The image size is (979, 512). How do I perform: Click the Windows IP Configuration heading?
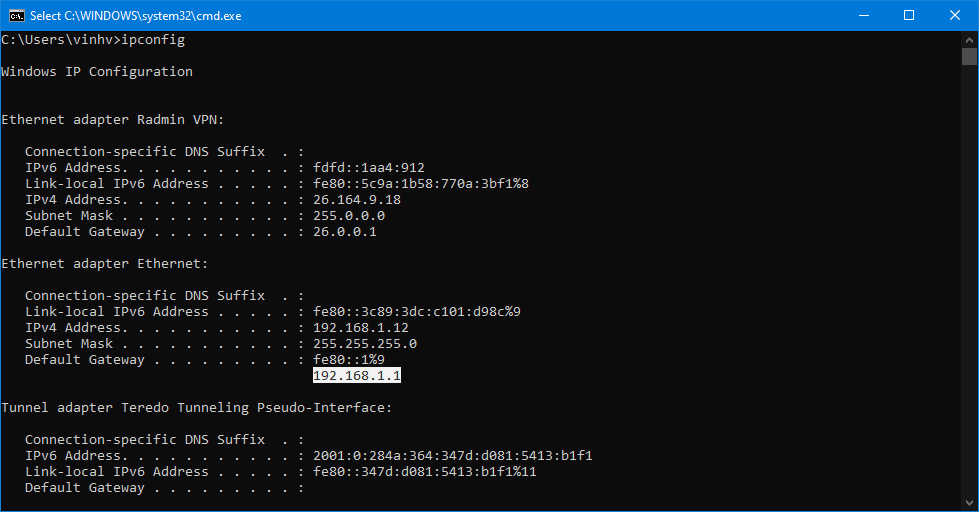[97, 72]
